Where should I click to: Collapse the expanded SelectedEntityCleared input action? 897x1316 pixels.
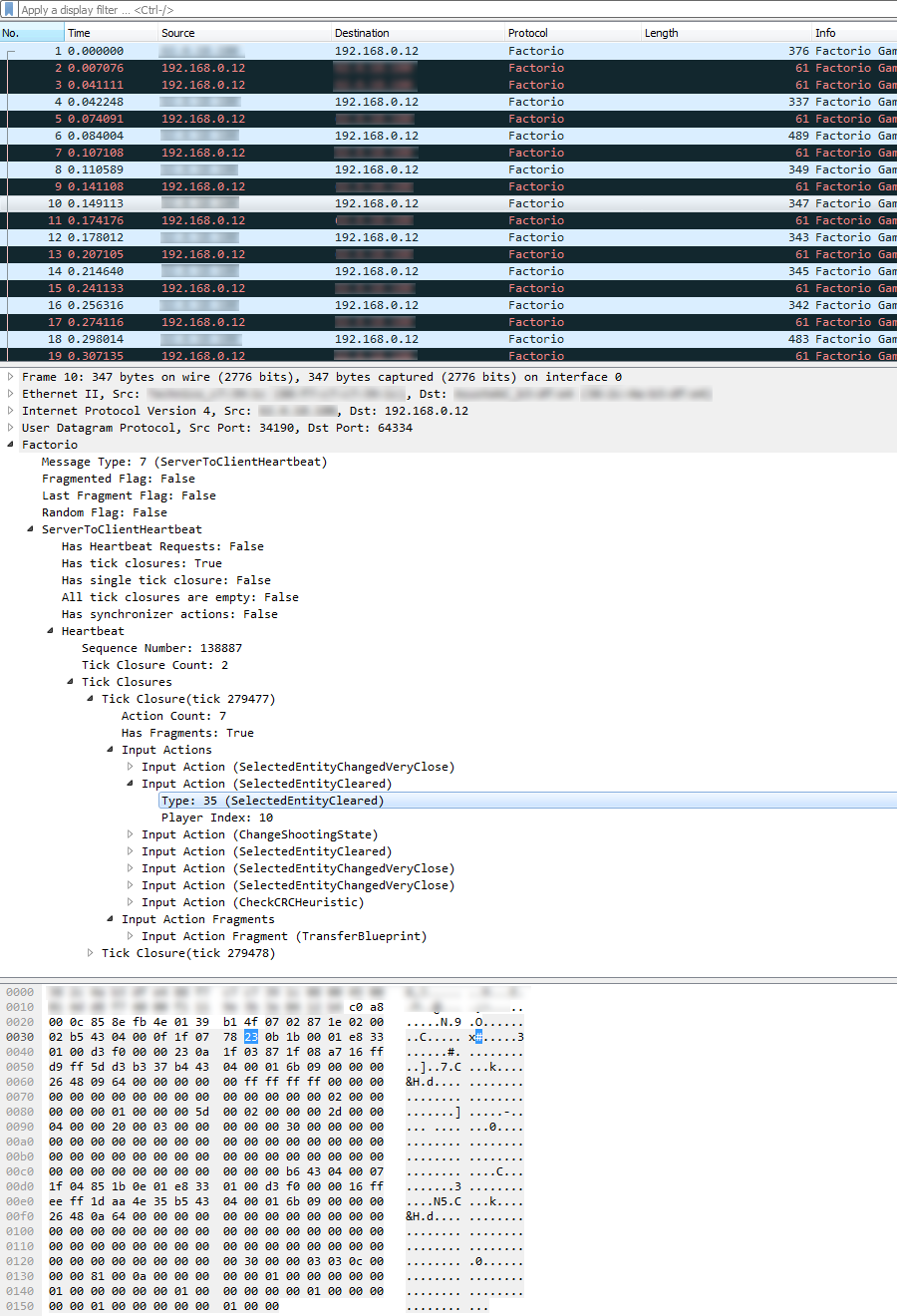[x=131, y=784]
